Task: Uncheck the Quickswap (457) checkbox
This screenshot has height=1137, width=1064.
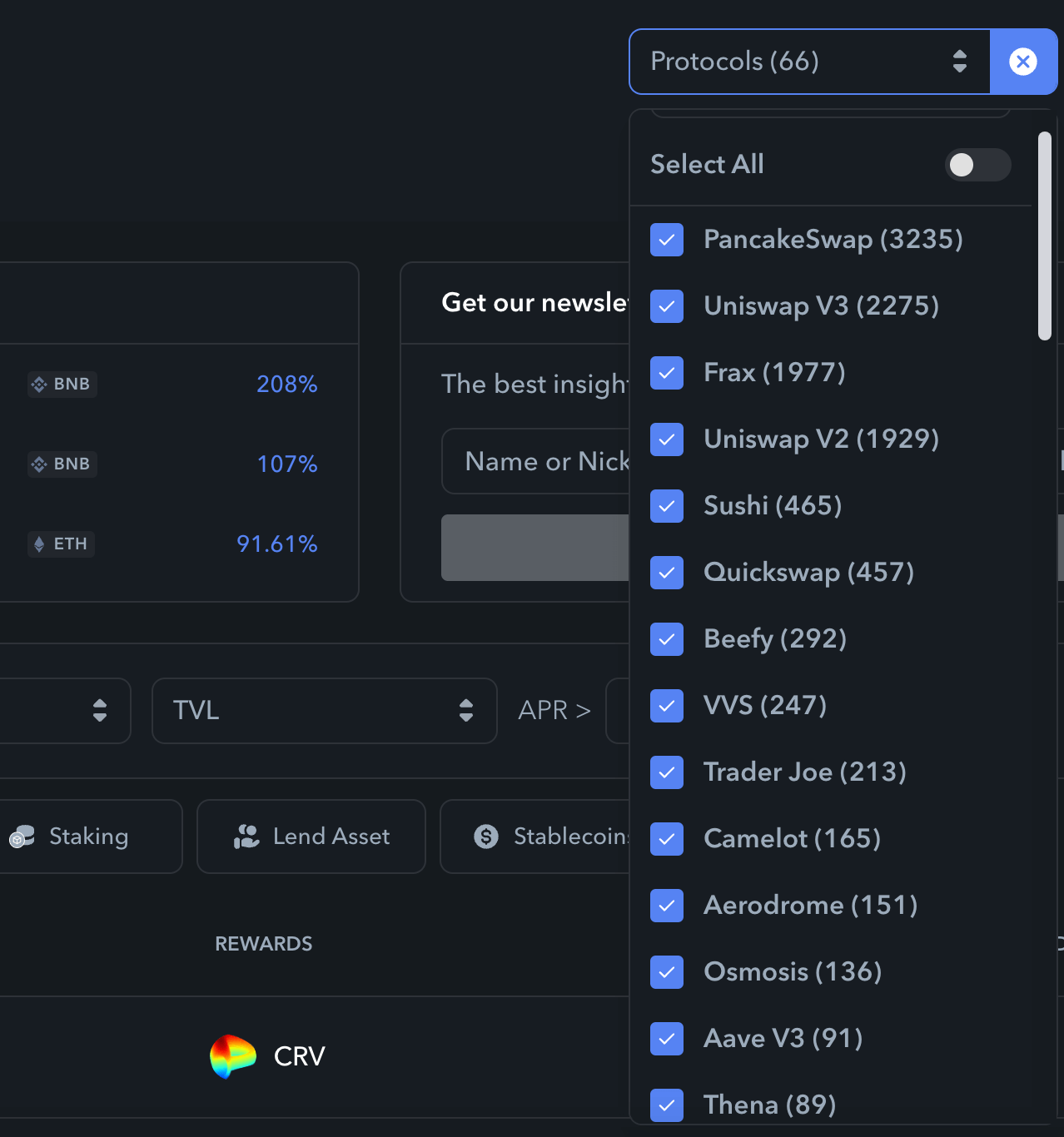Action: (x=667, y=573)
